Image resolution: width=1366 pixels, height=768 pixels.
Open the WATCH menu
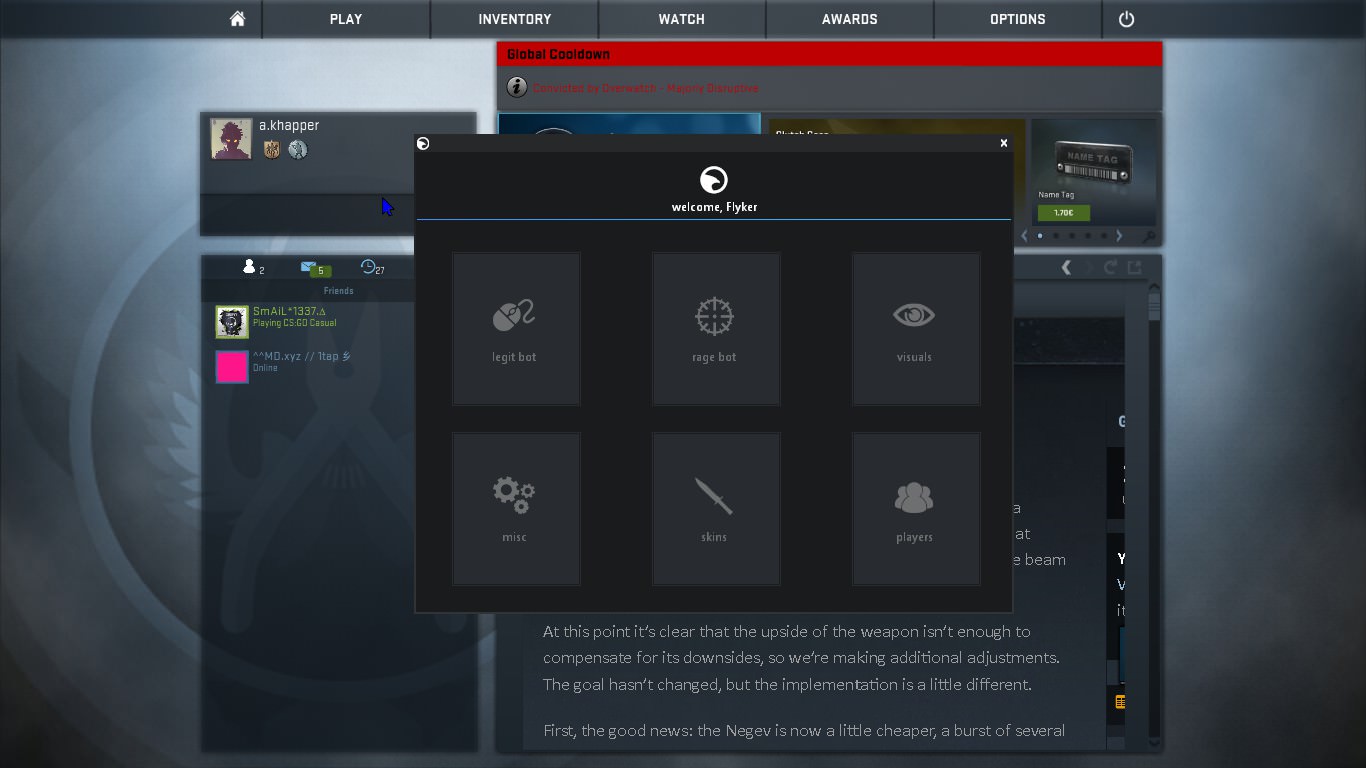(x=682, y=19)
